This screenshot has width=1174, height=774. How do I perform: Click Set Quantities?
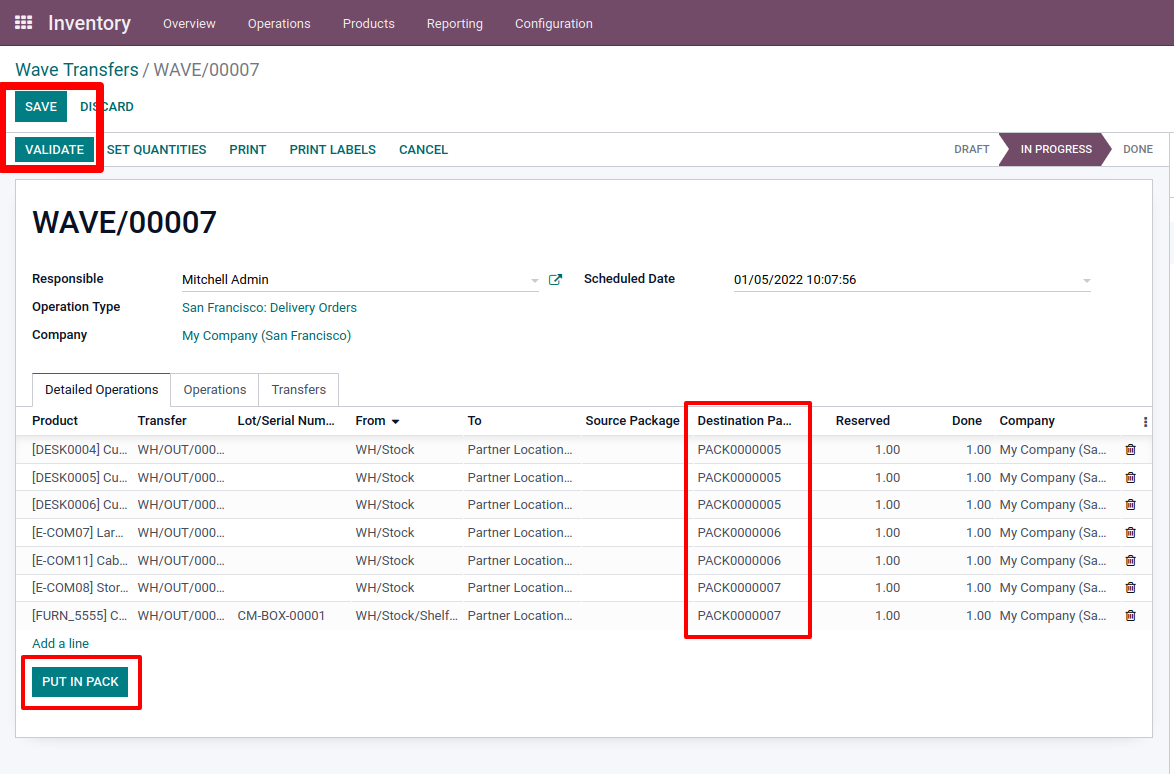pyautogui.click(x=156, y=150)
